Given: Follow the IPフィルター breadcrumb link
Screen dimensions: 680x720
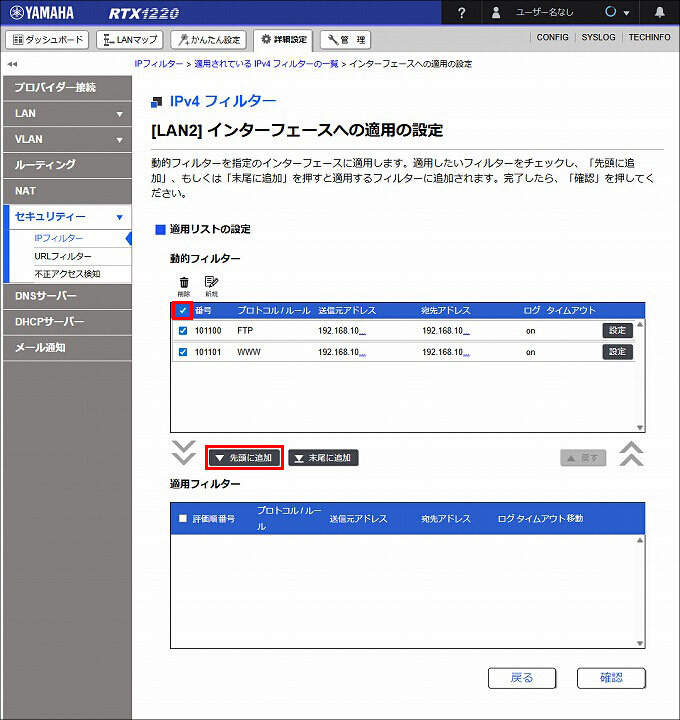Looking at the screenshot, I should [x=159, y=64].
